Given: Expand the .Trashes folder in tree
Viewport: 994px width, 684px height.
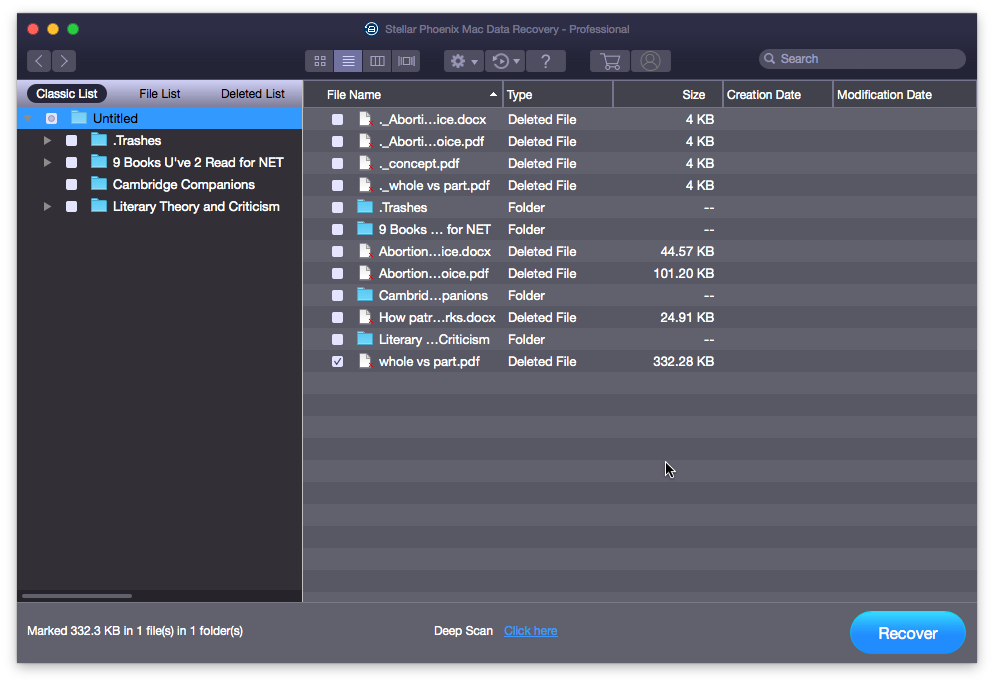Looking at the screenshot, I should pyautogui.click(x=48, y=141).
